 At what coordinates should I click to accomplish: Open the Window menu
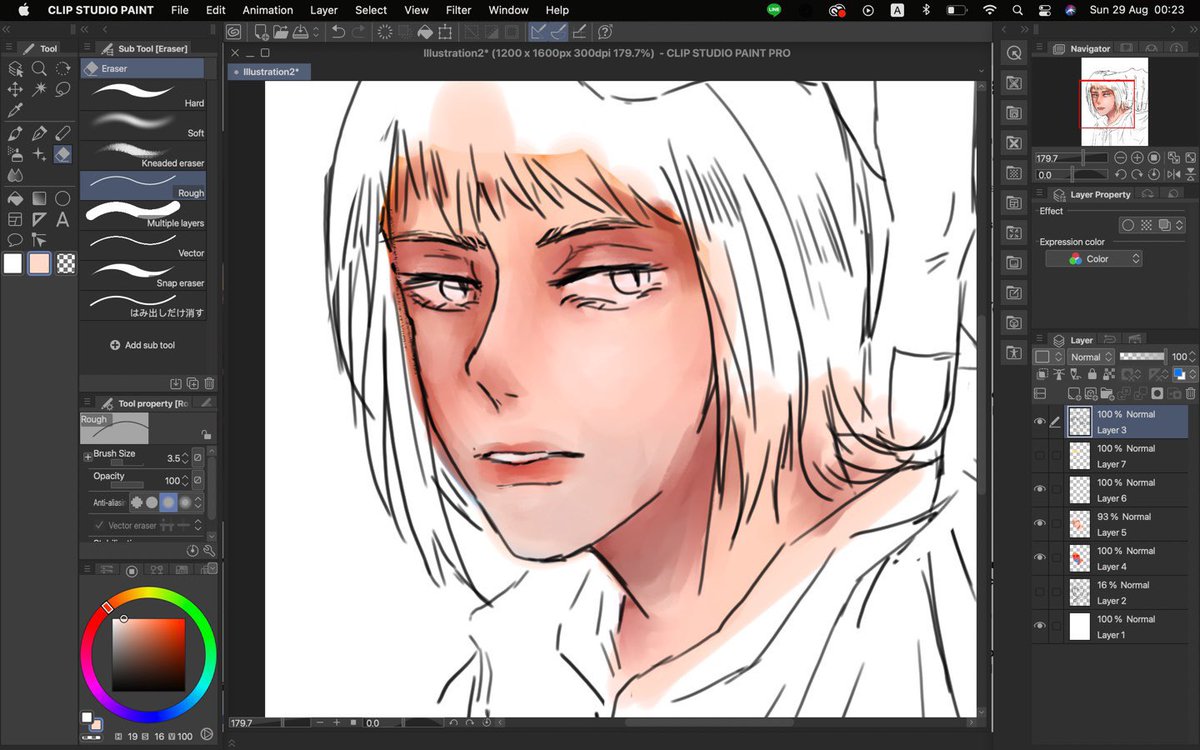pyautogui.click(x=508, y=10)
